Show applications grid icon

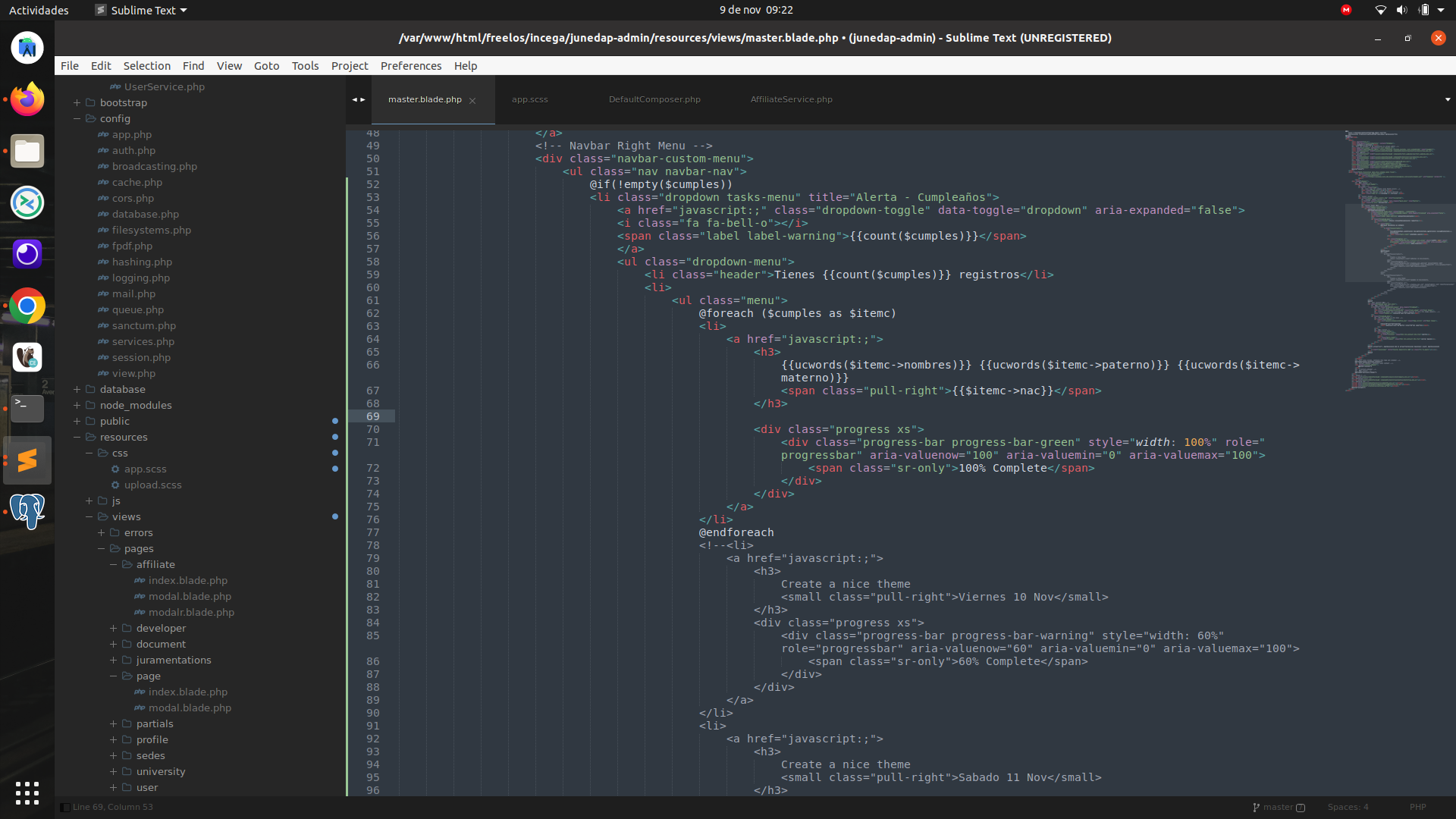[27, 793]
